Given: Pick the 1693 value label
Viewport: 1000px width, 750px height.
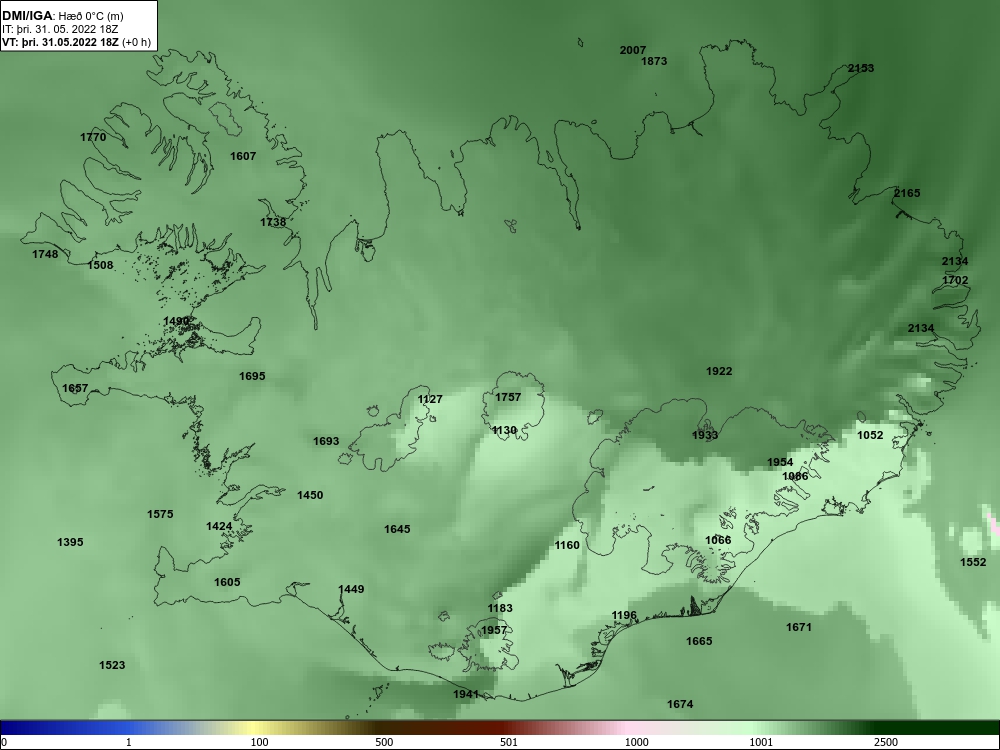Looking at the screenshot, I should pyautogui.click(x=326, y=441).
